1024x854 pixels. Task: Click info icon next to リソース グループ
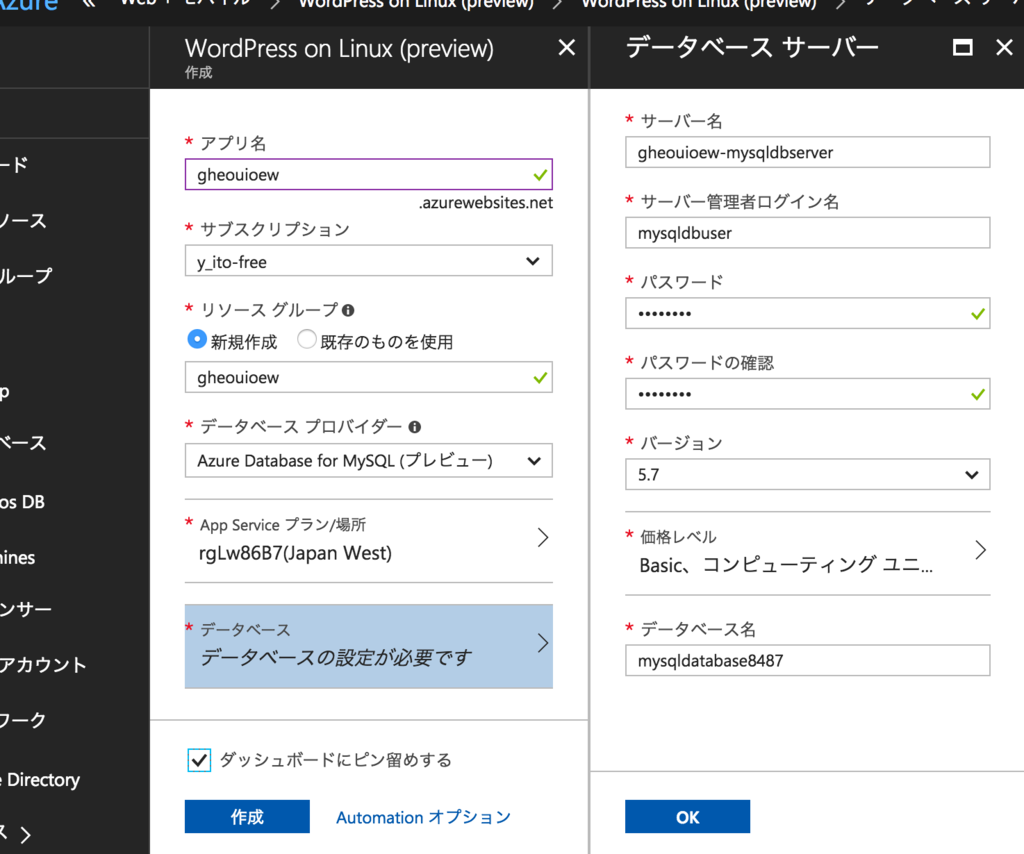pos(348,310)
